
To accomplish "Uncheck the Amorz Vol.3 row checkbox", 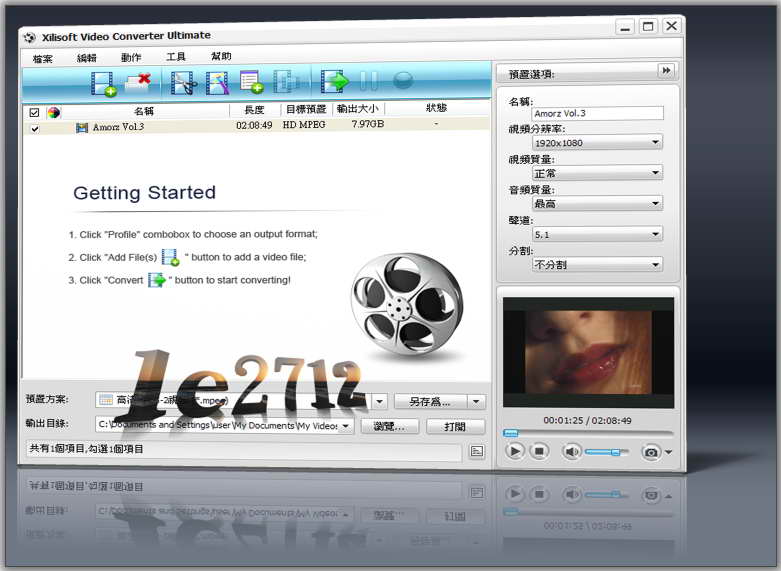I will 34,129.
